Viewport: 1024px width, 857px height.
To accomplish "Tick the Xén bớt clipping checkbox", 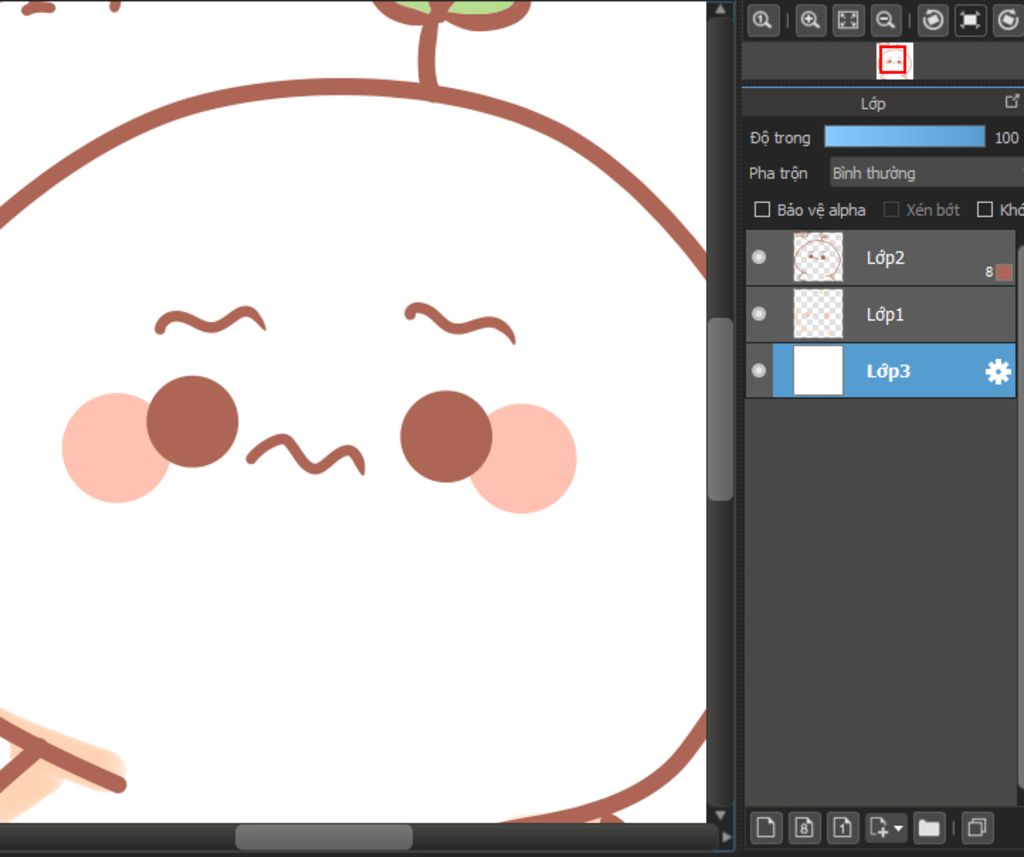I will click(891, 210).
